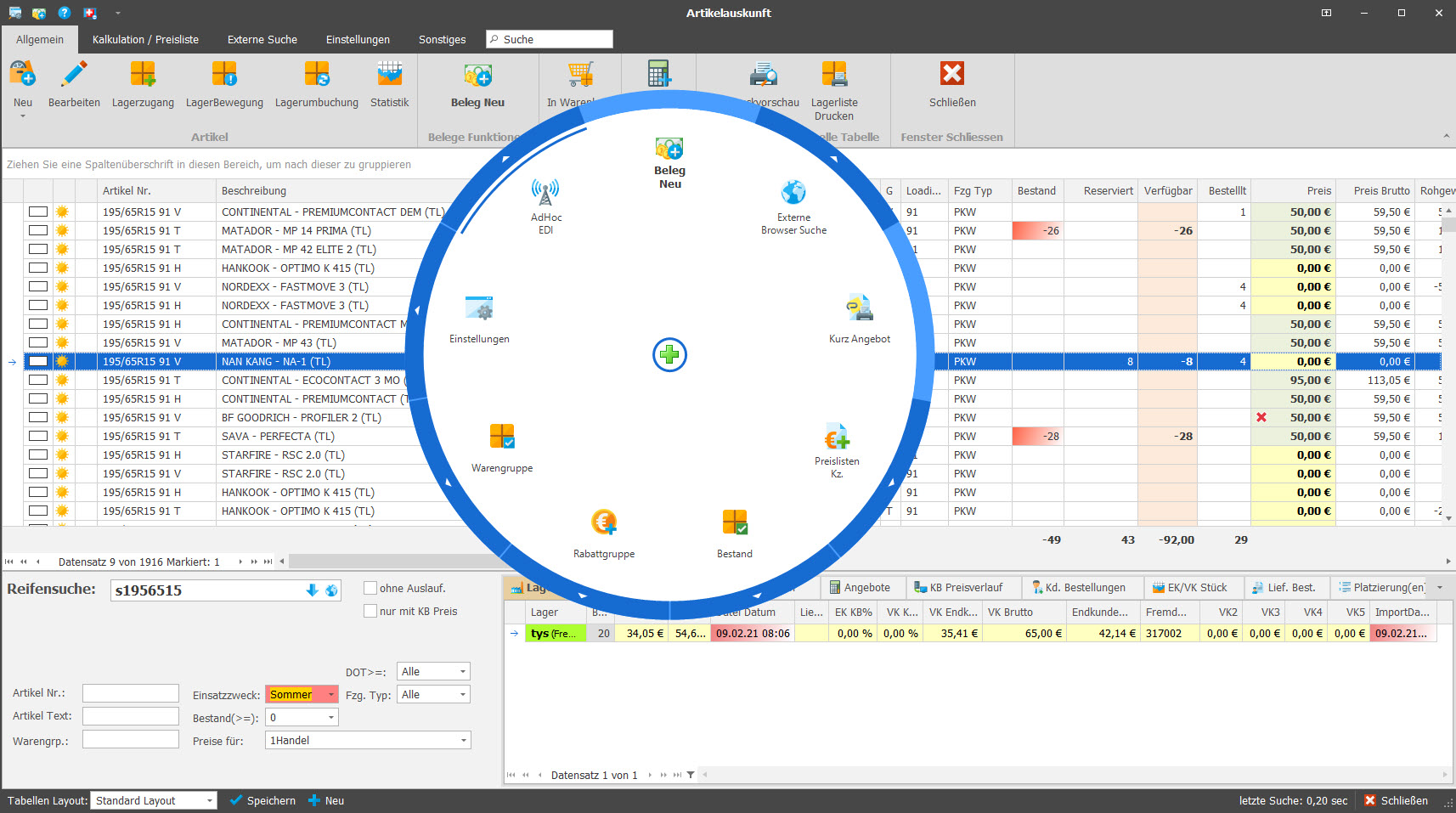This screenshot has width=1456, height=813.
Task: Open the Einstellungen ribbon tab
Action: pyautogui.click(x=358, y=39)
